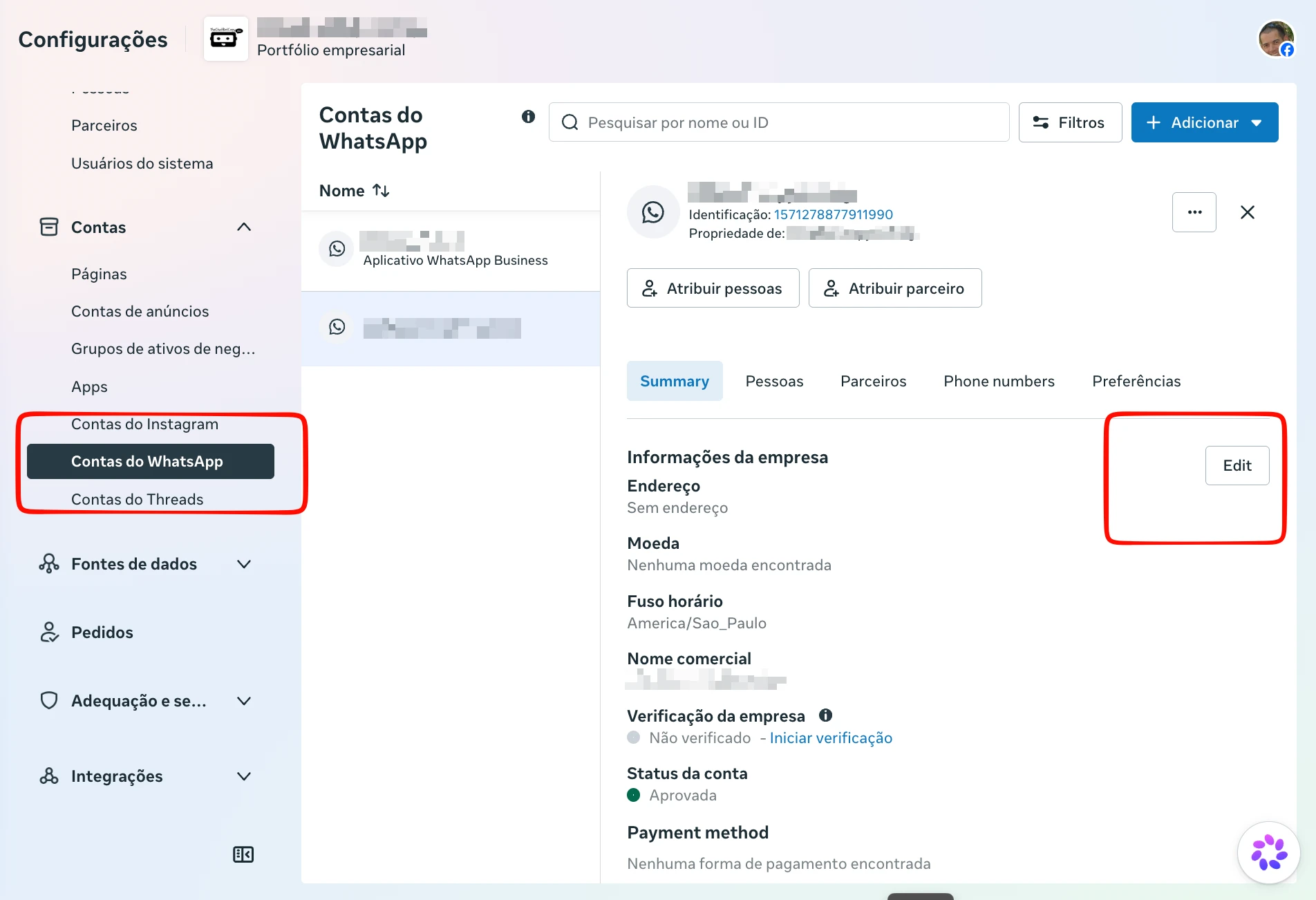Click Edit for Informações da empresa

[1237, 465]
